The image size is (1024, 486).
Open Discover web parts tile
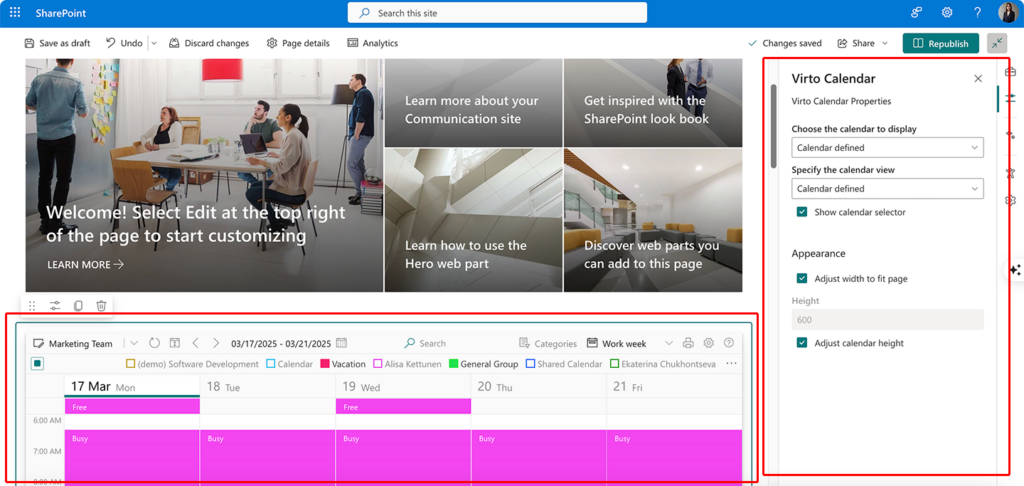tap(653, 220)
